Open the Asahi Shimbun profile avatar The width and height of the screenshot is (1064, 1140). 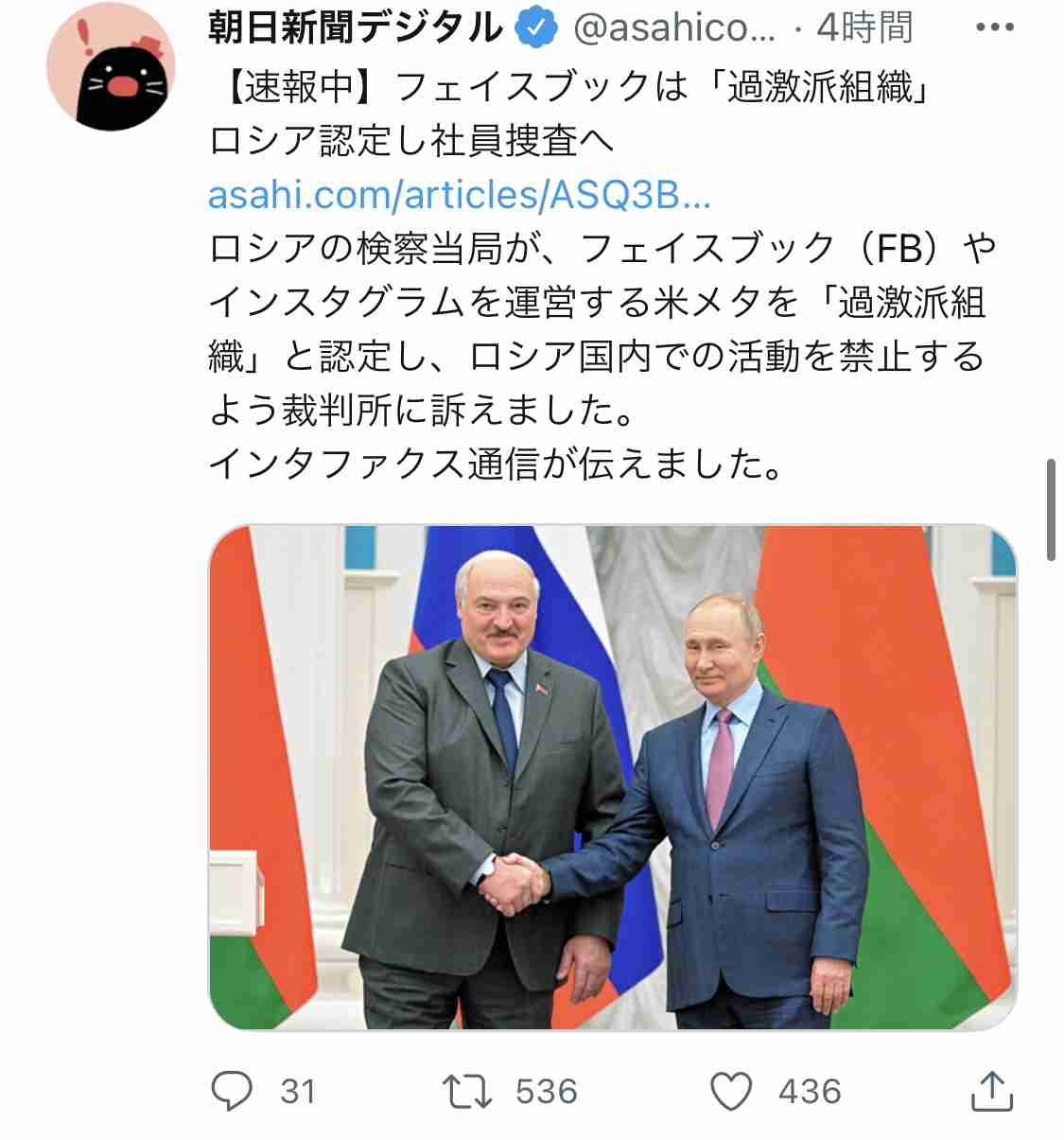pyautogui.click(x=111, y=66)
